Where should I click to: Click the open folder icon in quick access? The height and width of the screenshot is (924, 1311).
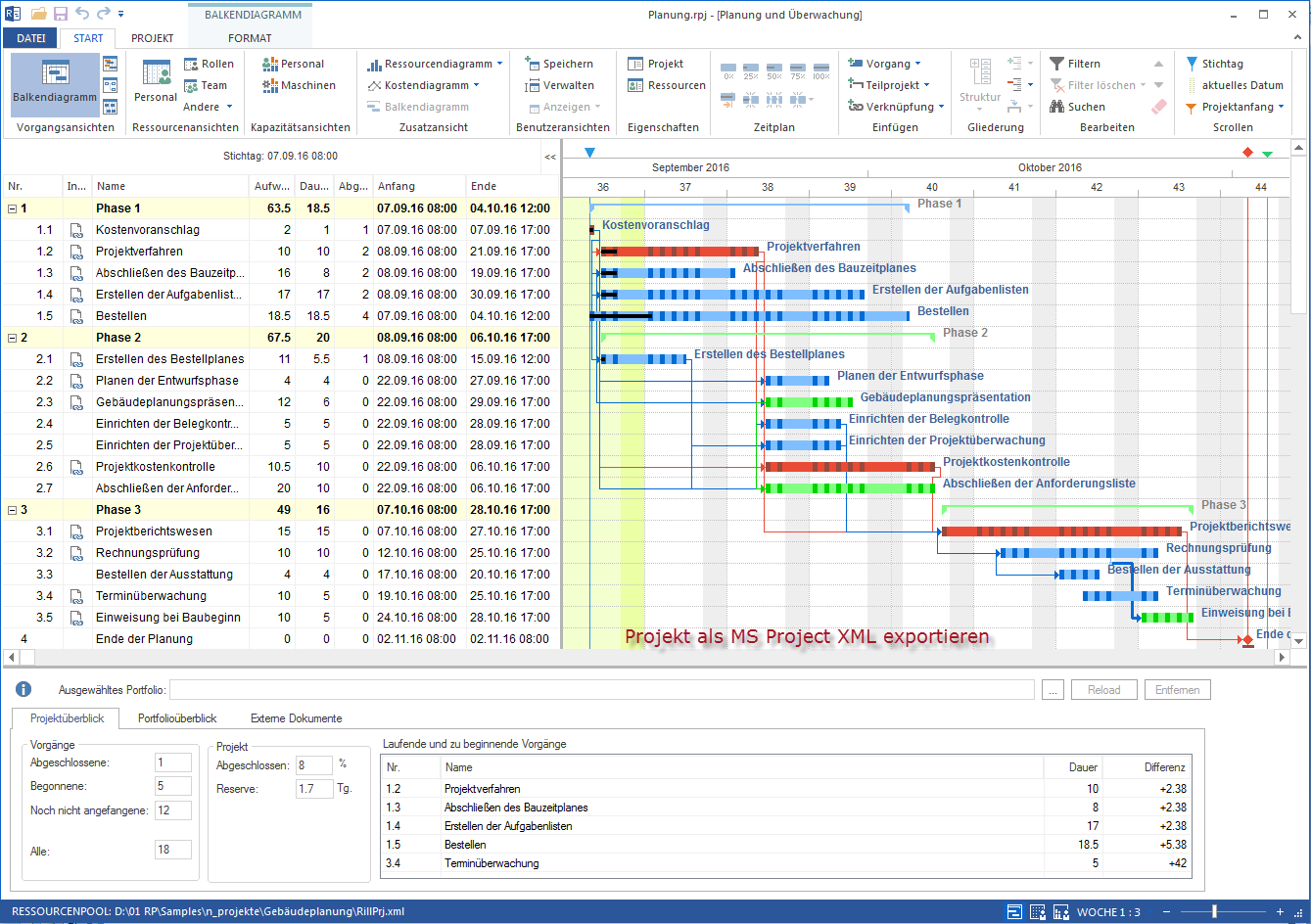tap(39, 14)
